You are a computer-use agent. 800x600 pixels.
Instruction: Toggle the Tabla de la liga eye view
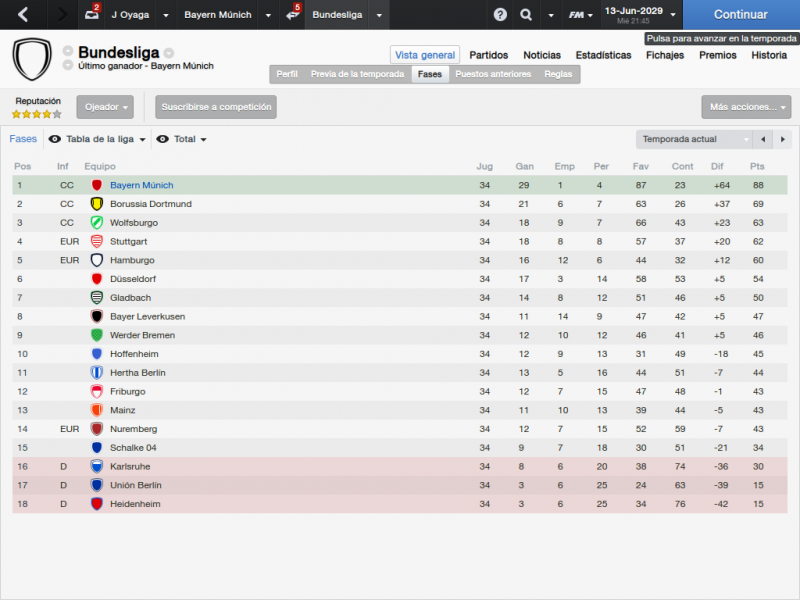click(97, 139)
